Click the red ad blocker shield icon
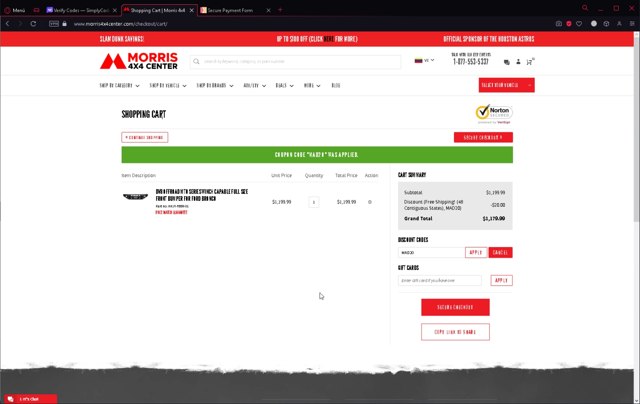Viewport: 640px width, 404px height. pos(569,24)
